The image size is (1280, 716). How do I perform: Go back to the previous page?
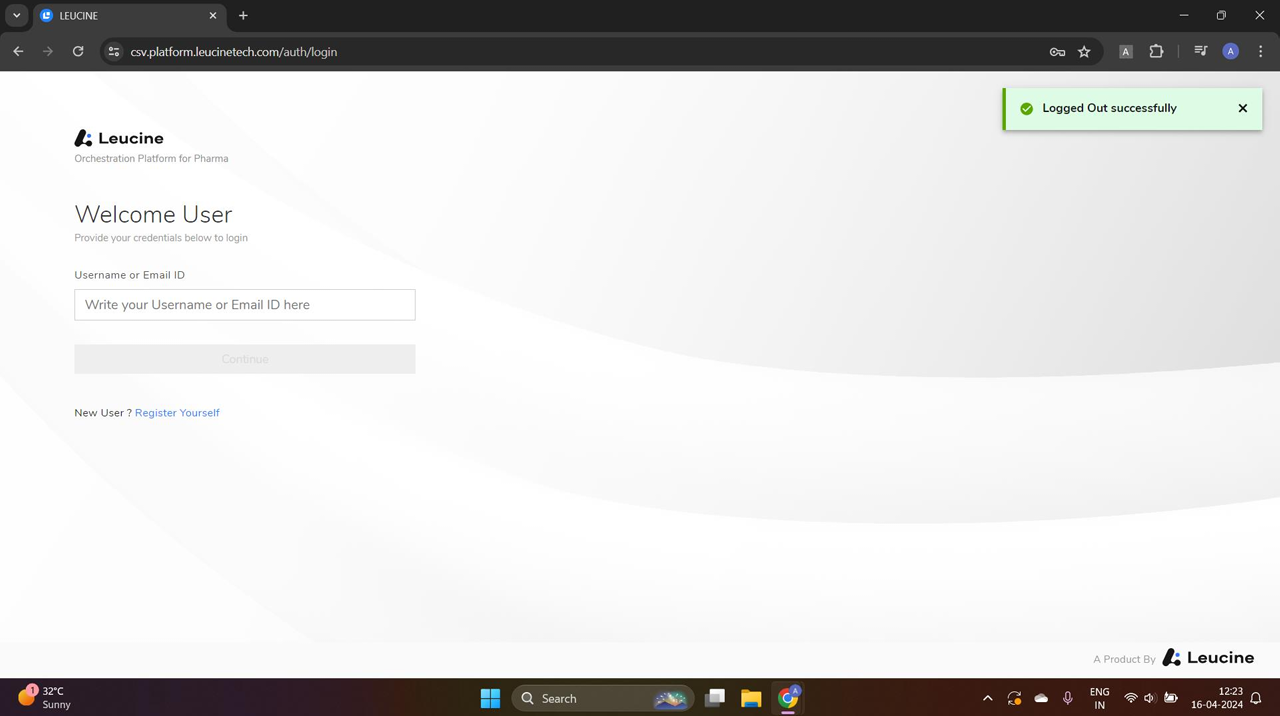18,51
